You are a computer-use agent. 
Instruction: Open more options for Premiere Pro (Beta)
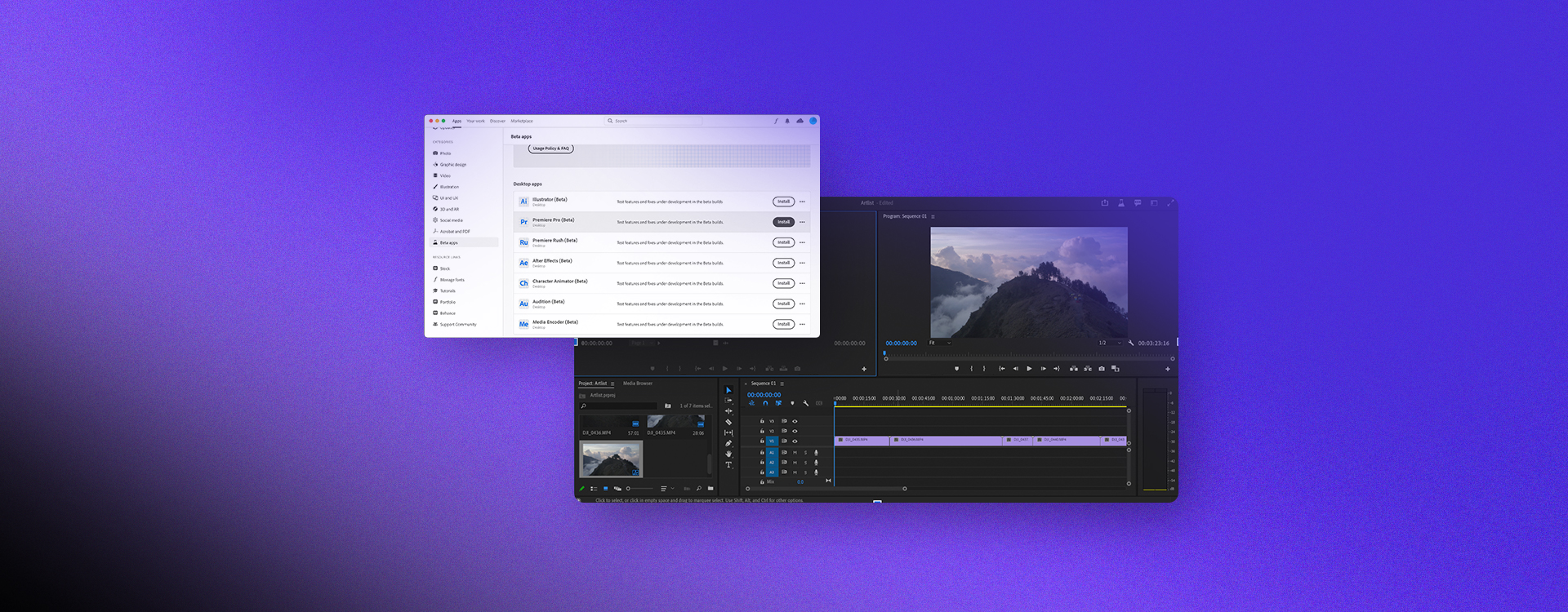802,222
